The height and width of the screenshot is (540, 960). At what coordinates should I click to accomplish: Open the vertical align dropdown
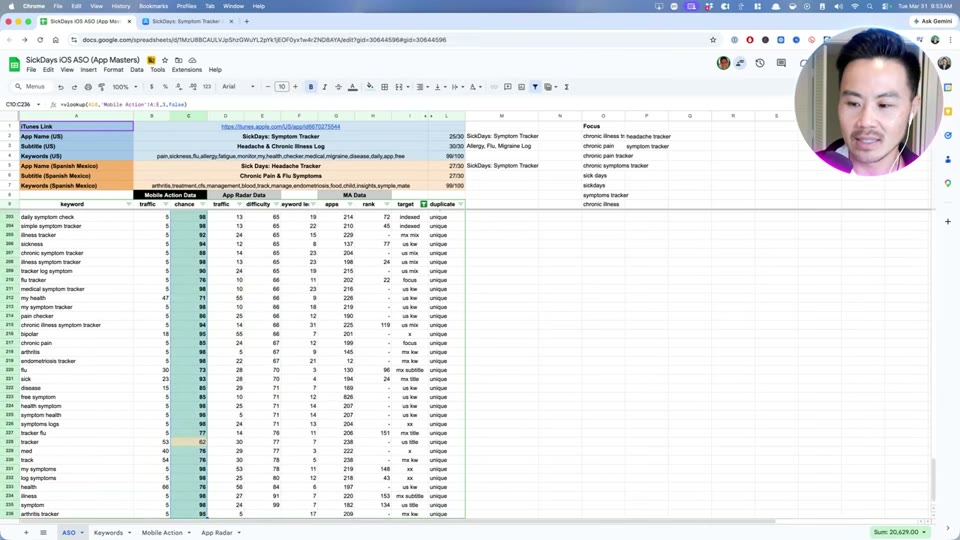(x=440, y=87)
